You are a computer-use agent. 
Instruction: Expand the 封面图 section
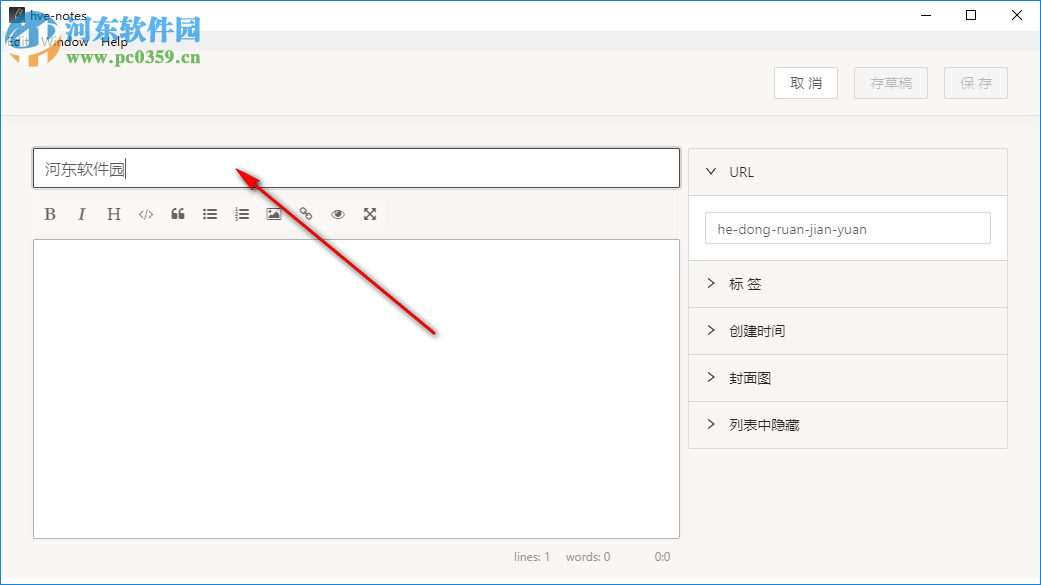(x=848, y=378)
